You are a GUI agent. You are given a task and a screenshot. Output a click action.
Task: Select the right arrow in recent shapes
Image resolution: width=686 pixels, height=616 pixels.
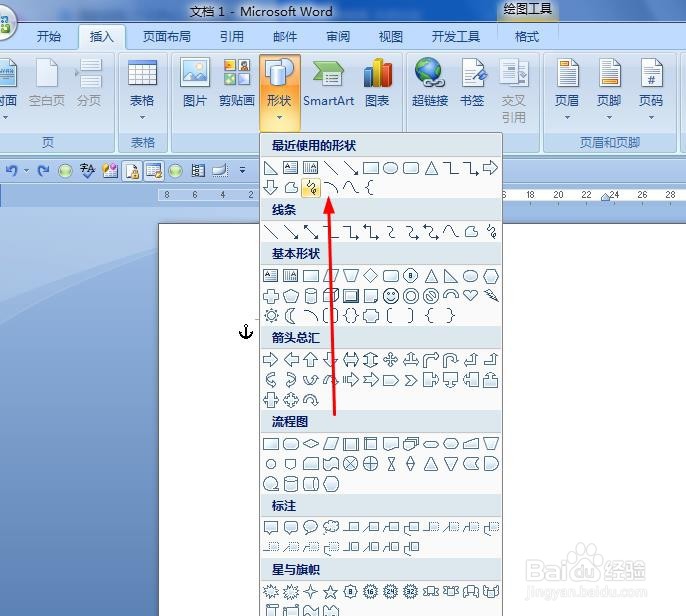[x=490, y=168]
